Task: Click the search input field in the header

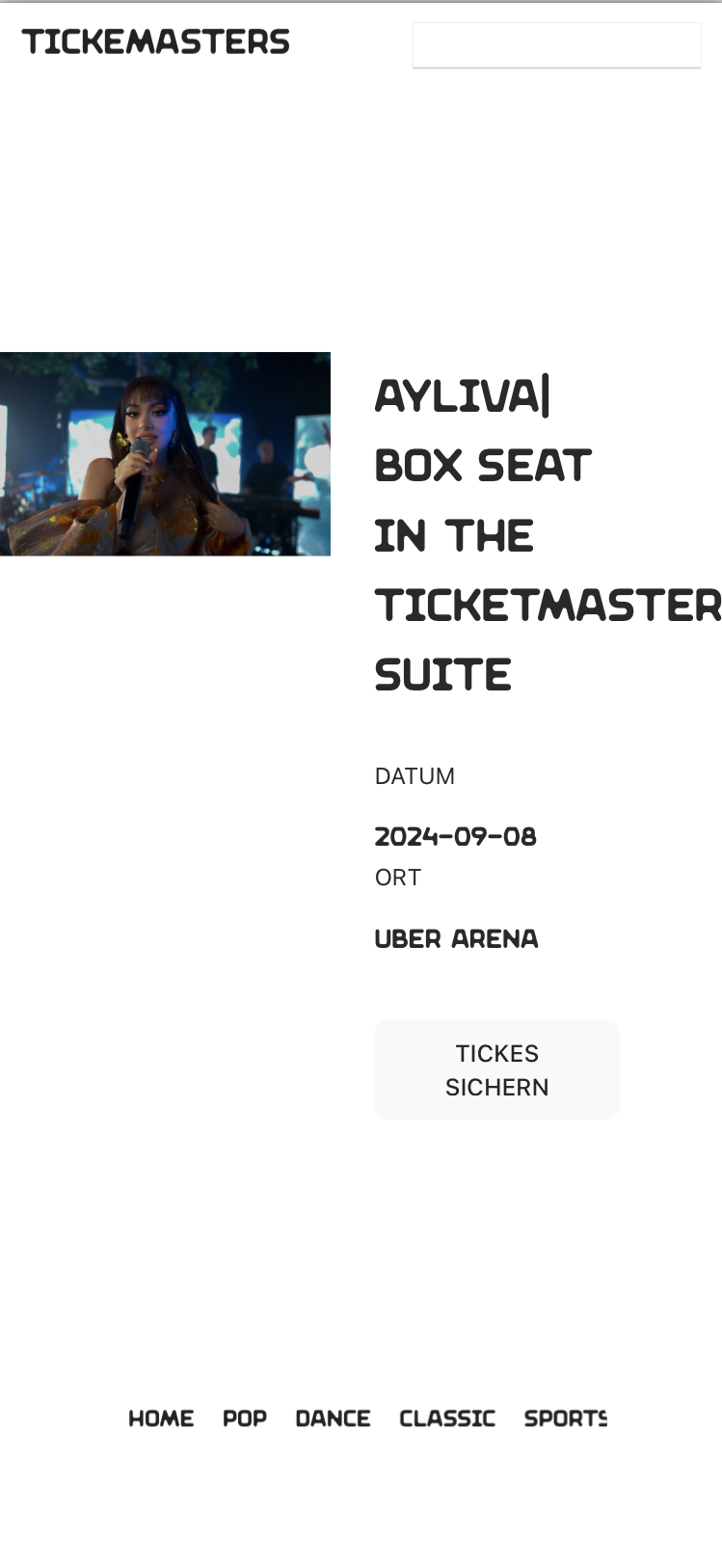Action: pyautogui.click(x=557, y=44)
